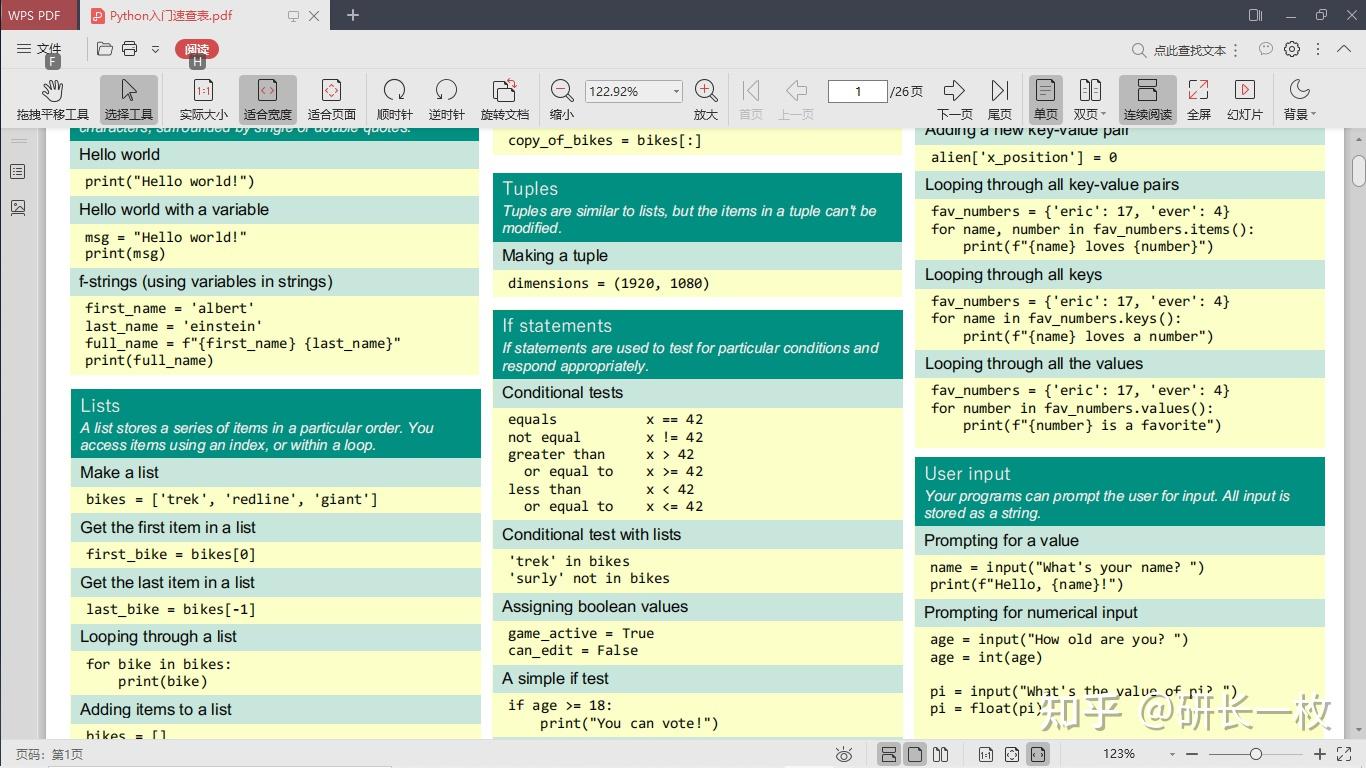Image resolution: width=1366 pixels, height=768 pixels.
Task: Zoom in with the 放大 button
Action: click(x=706, y=100)
